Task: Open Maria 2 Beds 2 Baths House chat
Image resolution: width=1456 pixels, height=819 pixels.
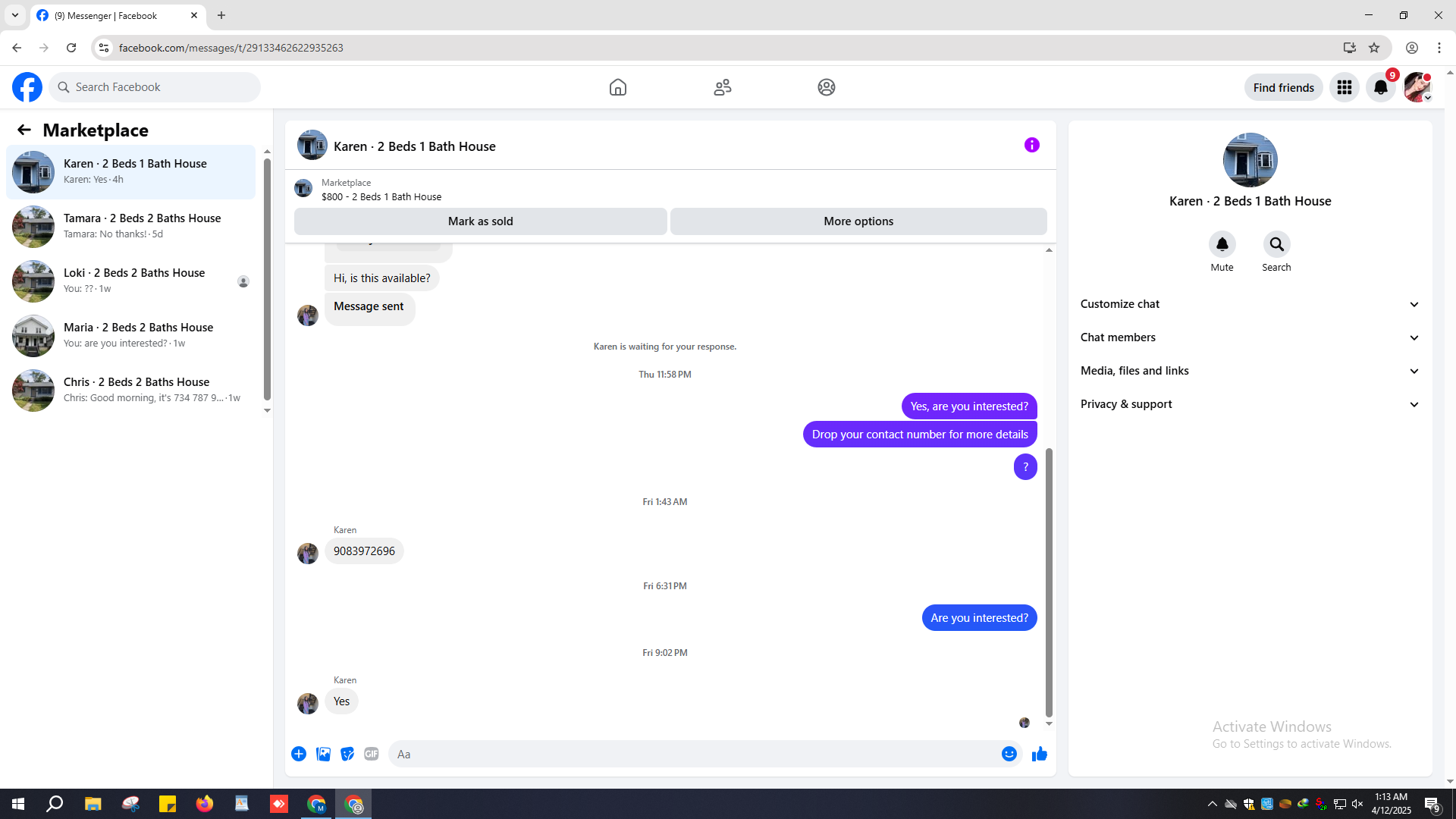Action: pos(131,335)
